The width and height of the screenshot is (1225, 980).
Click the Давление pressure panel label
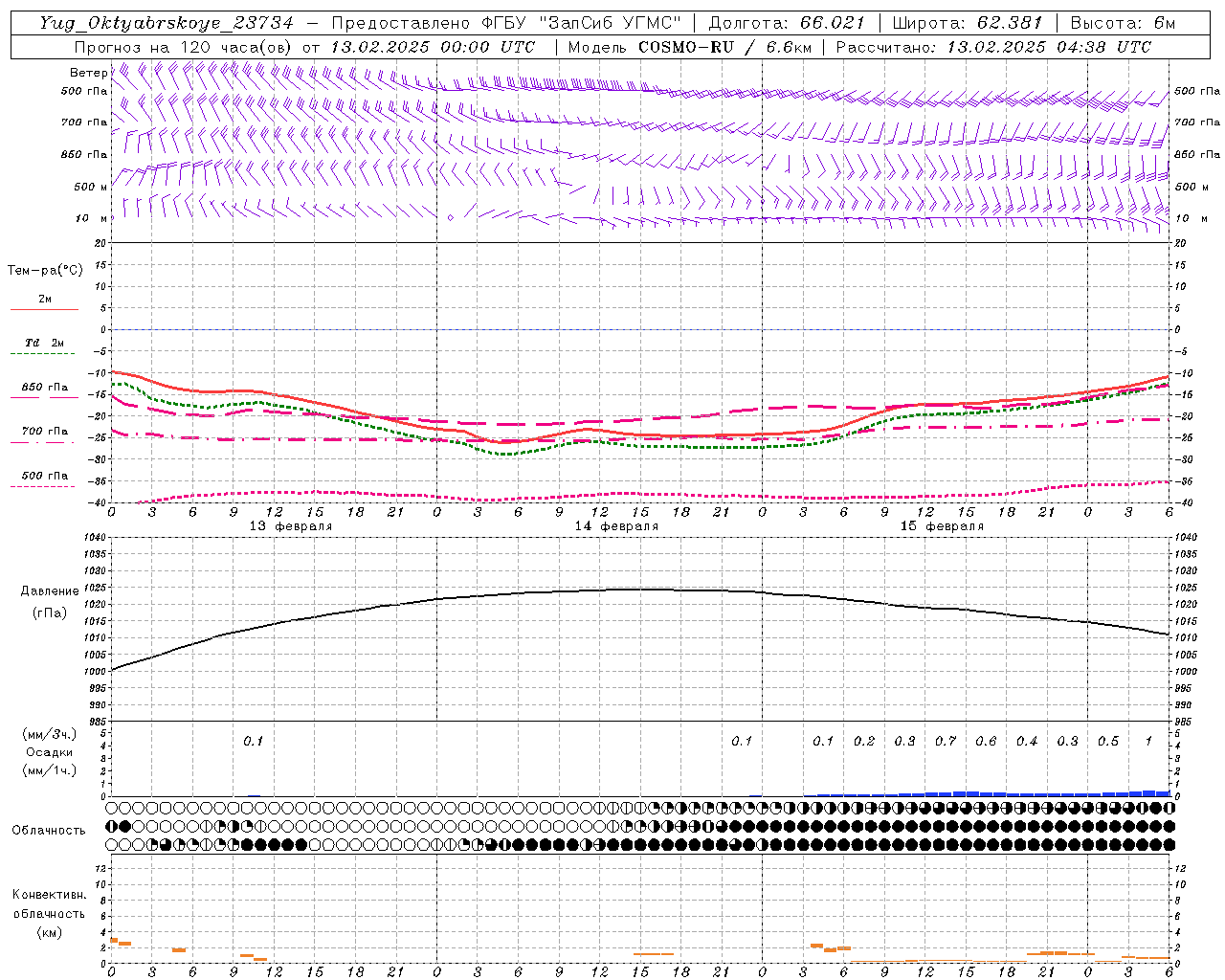50,591
